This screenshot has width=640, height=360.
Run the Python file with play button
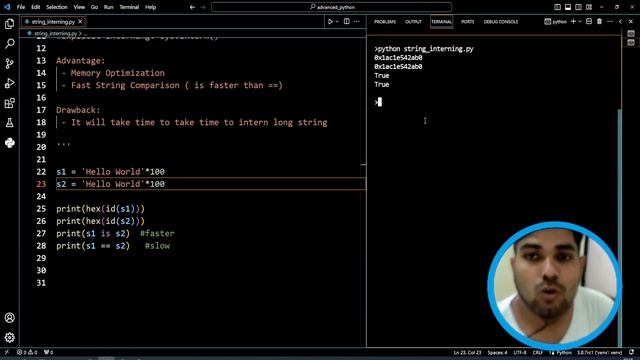pyautogui.click(x=330, y=22)
